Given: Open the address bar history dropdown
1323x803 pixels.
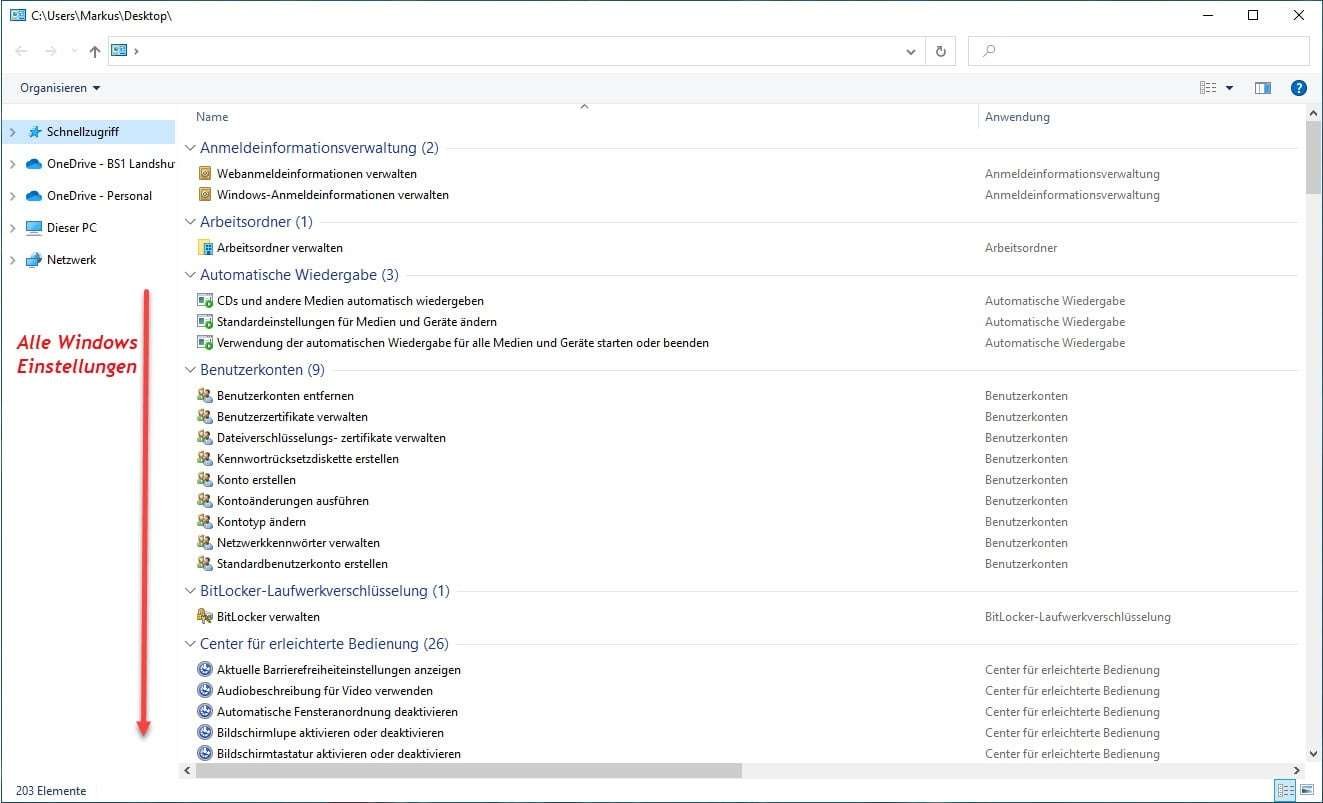Looking at the screenshot, I should pyautogui.click(x=910, y=50).
